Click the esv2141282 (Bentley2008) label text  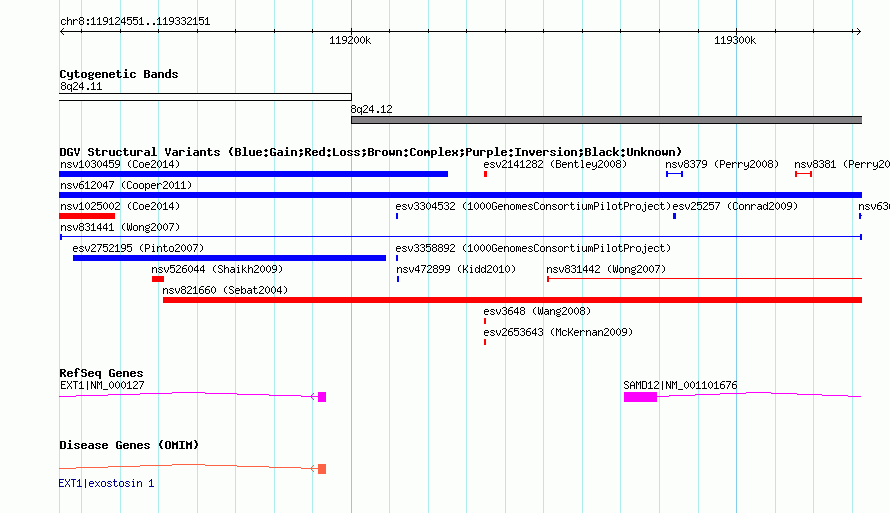click(555, 165)
